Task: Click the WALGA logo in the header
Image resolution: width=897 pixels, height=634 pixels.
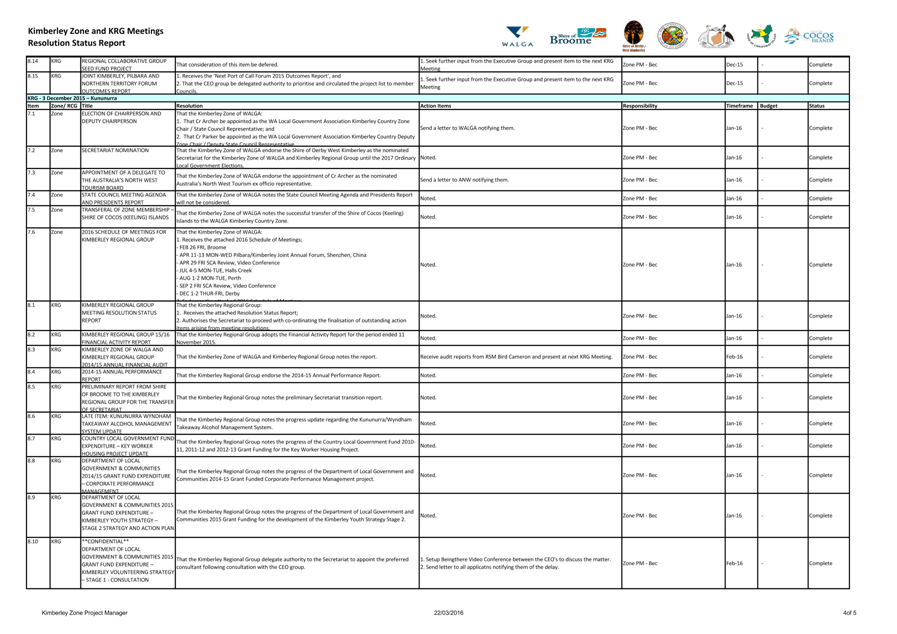Action: tap(517, 36)
